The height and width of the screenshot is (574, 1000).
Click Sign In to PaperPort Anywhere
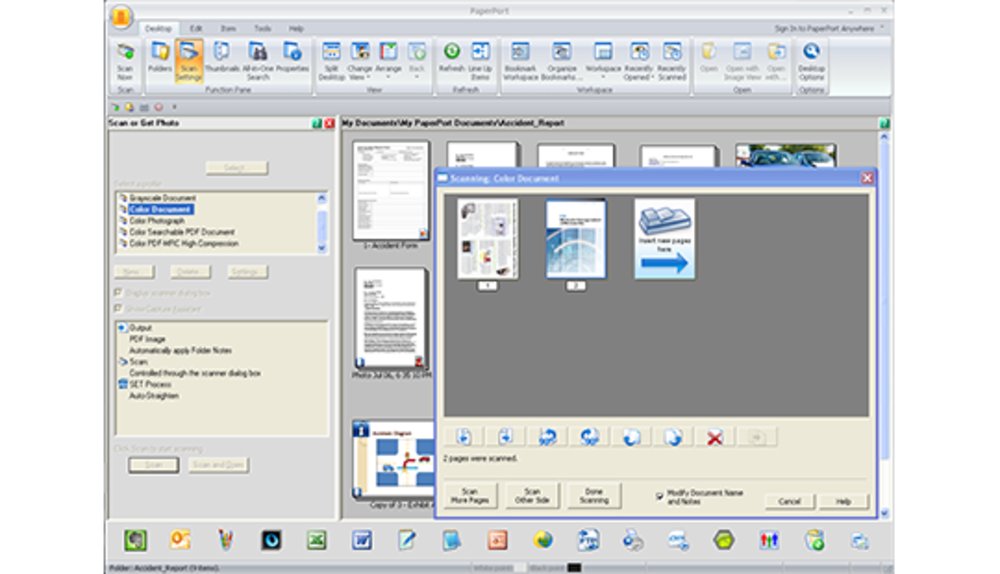click(824, 29)
